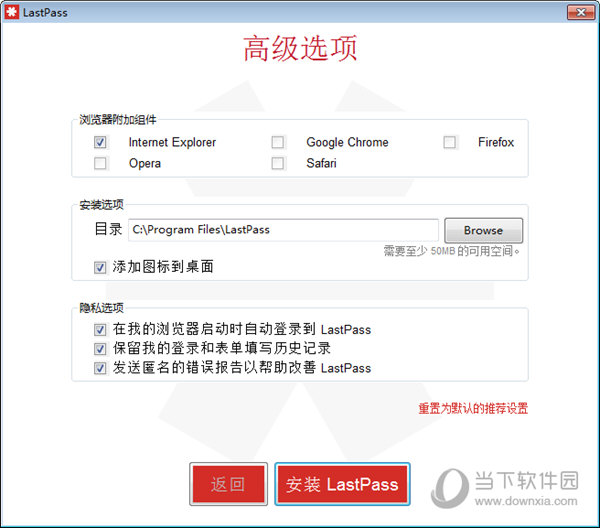Click the Internet Explorer label text
600x528 pixels.
click(172, 142)
